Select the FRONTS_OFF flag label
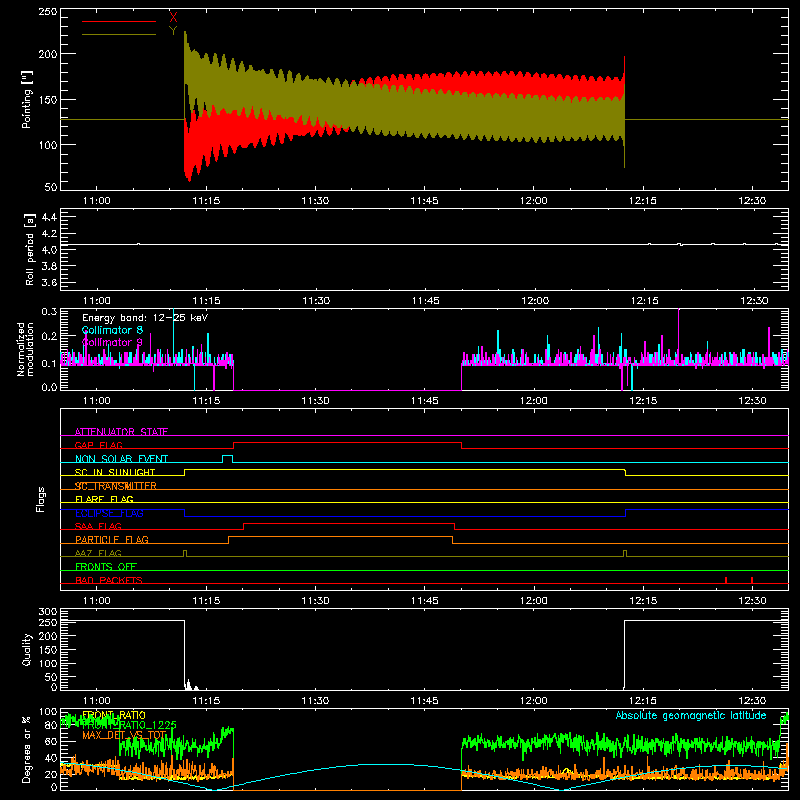 tap(106, 566)
